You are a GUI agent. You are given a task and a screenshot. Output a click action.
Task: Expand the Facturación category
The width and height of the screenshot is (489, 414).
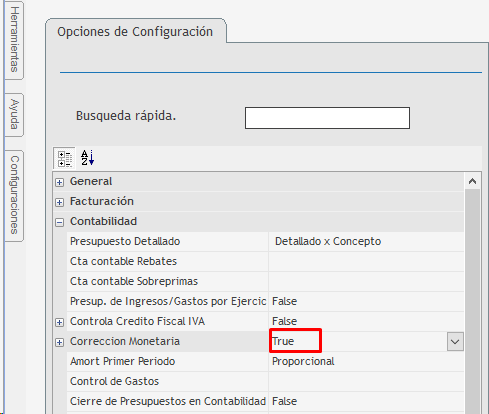(60, 202)
